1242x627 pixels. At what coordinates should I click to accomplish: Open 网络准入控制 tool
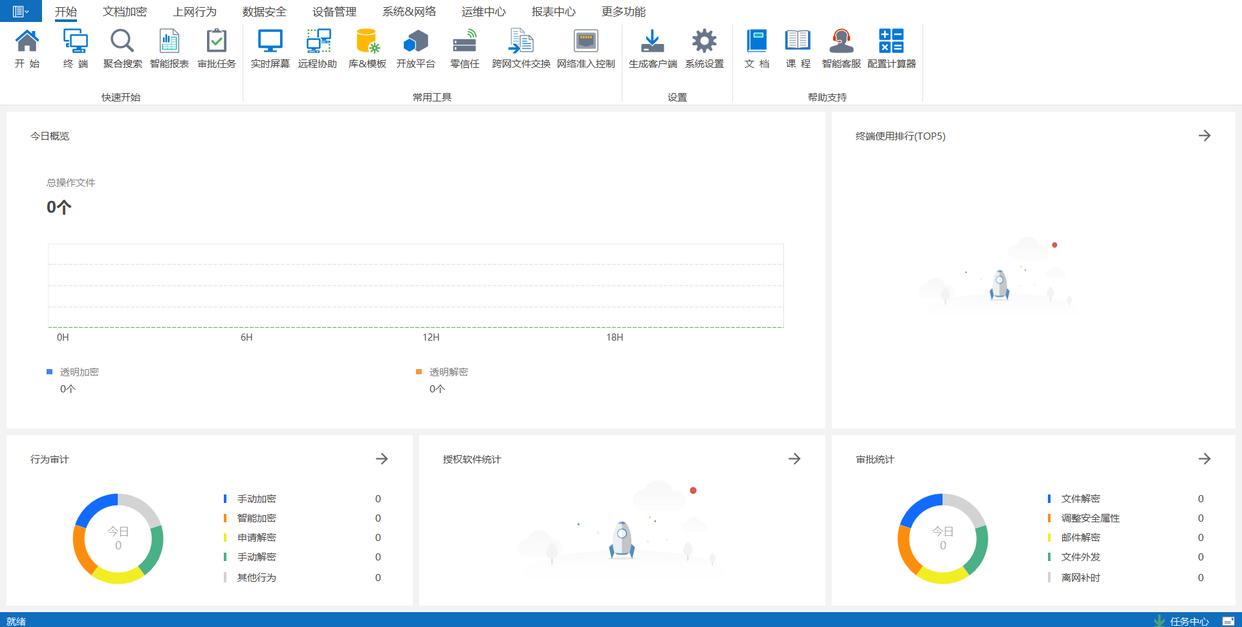tap(586, 42)
